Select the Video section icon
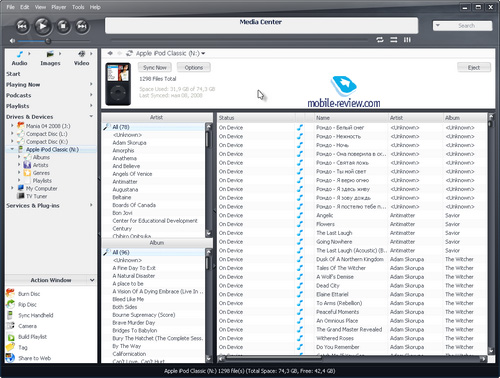This screenshot has height=378, width=500. coord(82,54)
